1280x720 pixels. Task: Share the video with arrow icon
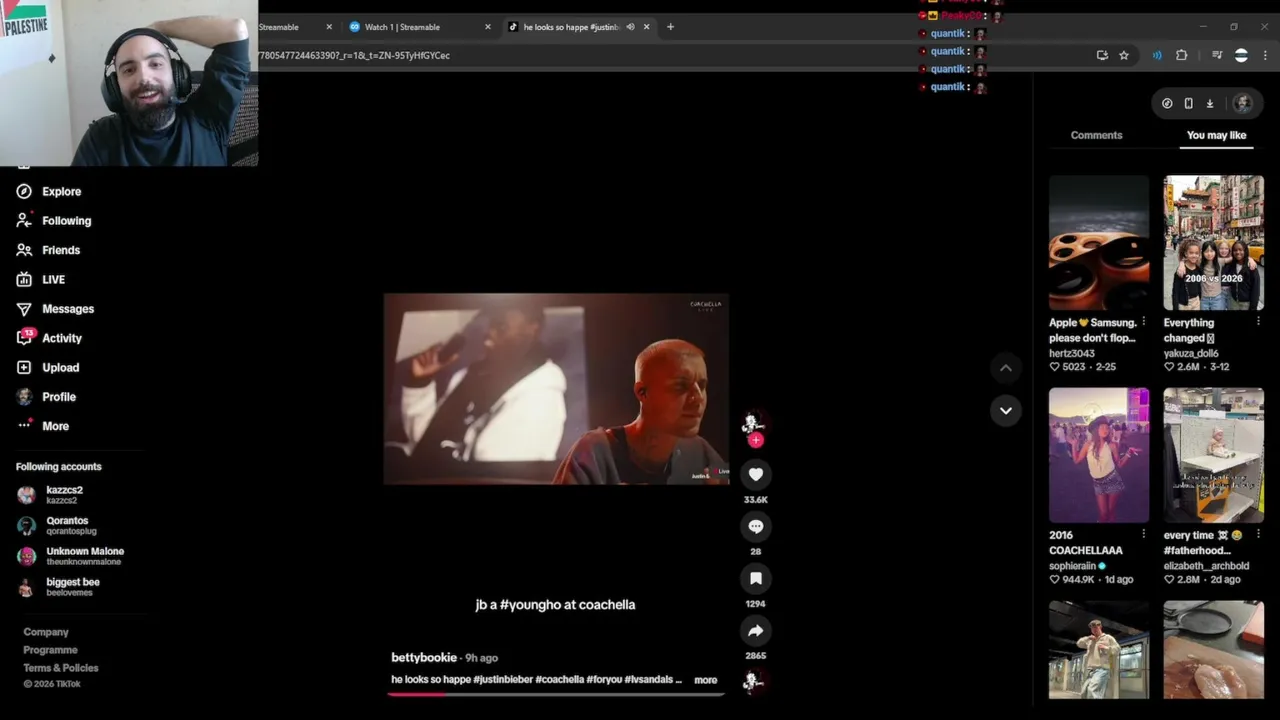pos(756,631)
